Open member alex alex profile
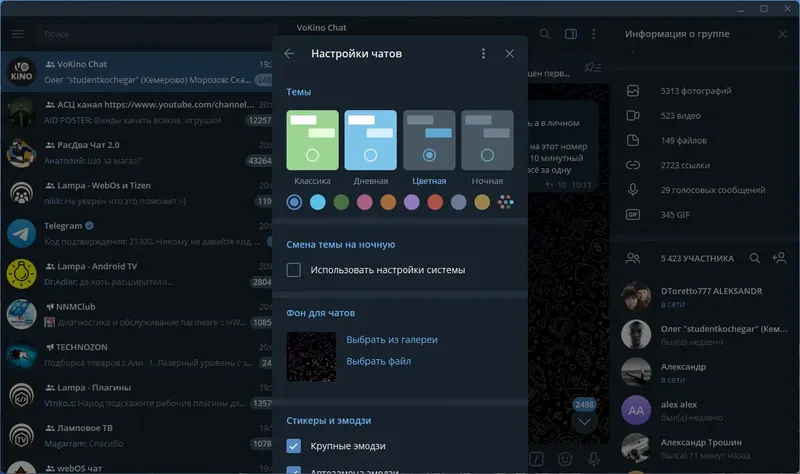This screenshot has width=800, height=474. pyautogui.click(x=704, y=411)
